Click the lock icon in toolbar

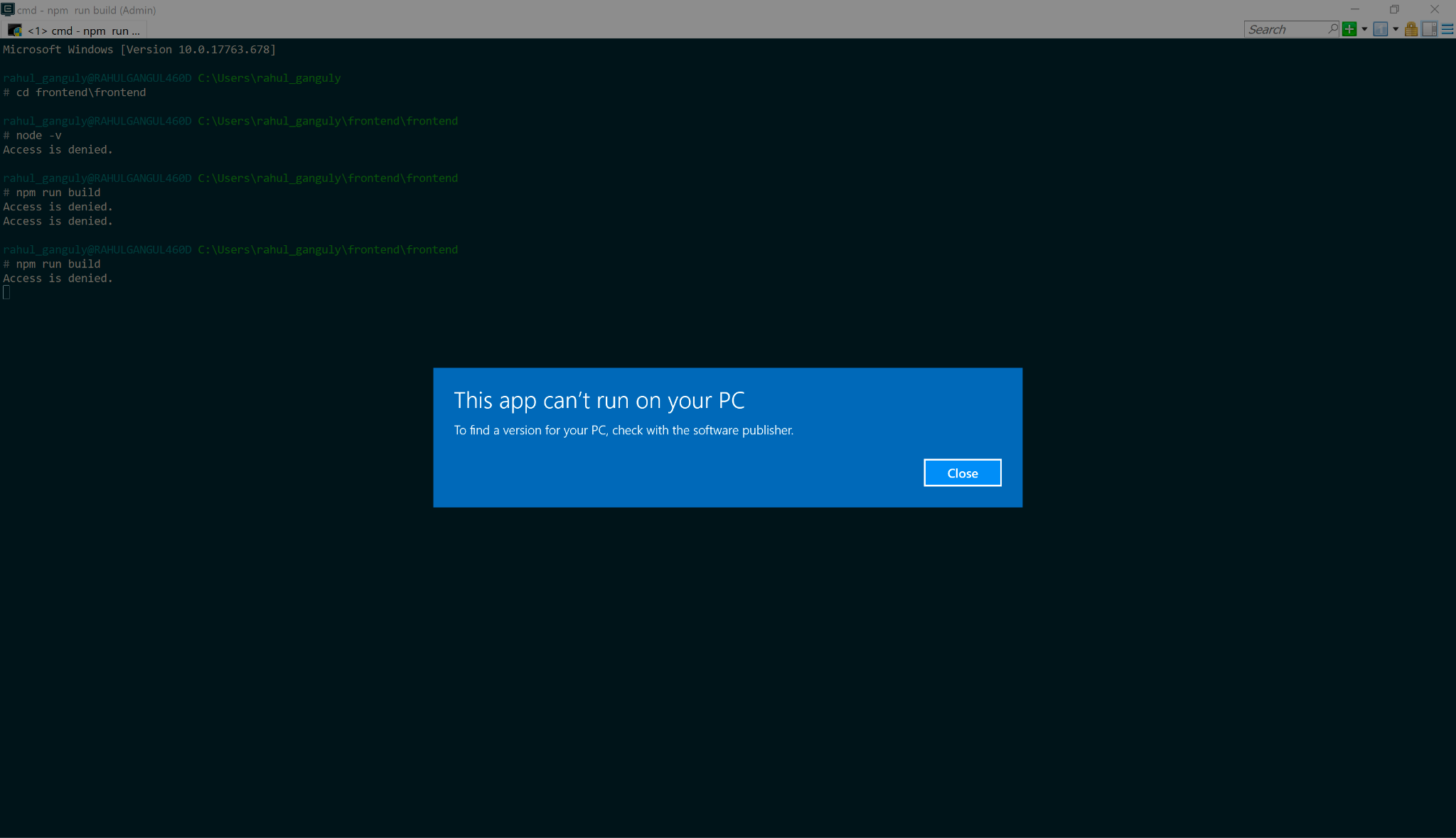tap(1411, 29)
